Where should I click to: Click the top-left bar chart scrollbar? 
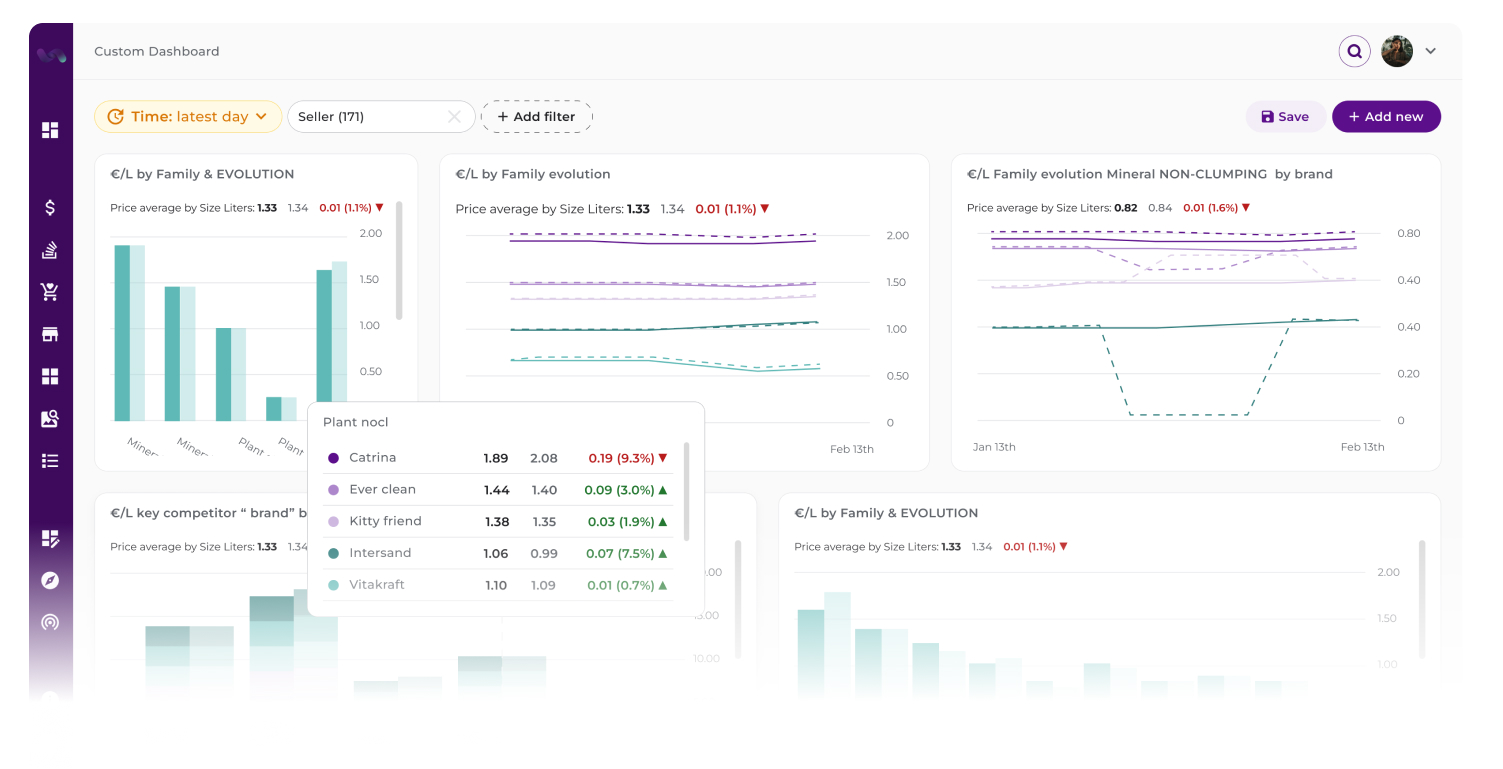399,260
